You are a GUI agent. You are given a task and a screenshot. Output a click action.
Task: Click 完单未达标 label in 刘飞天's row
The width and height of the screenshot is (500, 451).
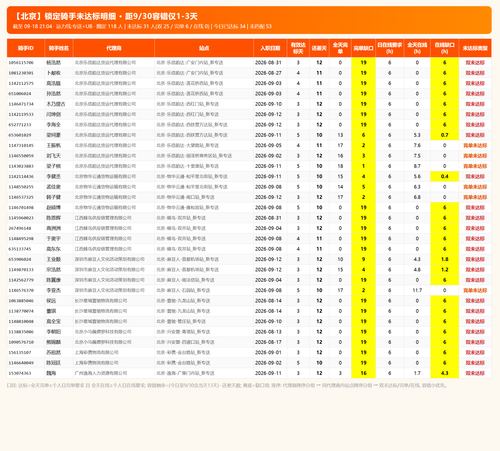[x=475, y=156]
